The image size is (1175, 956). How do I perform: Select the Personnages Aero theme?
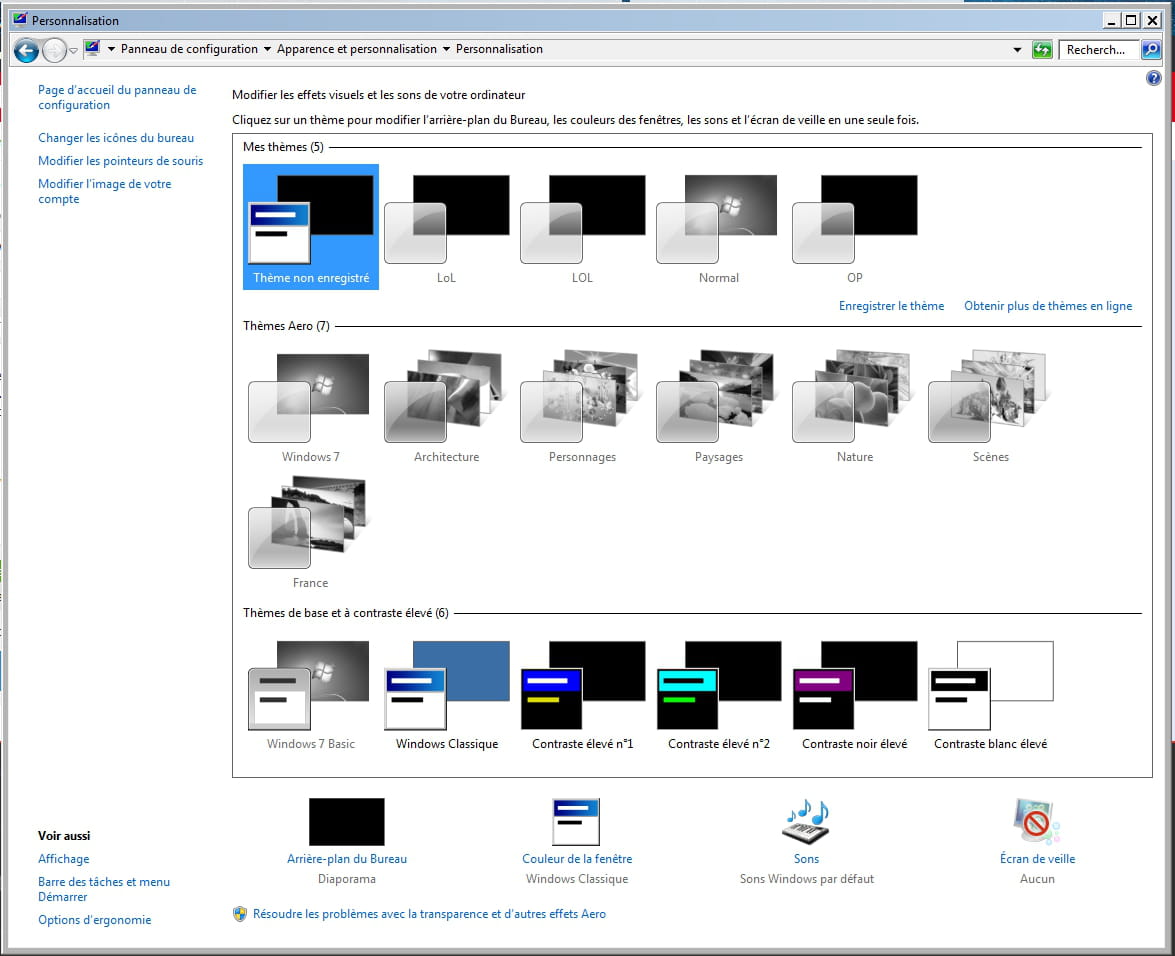tap(582, 406)
